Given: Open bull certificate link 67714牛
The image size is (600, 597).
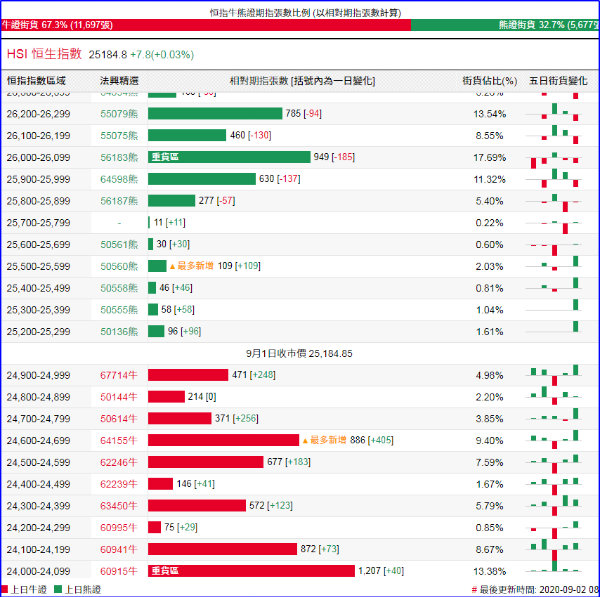Looking at the screenshot, I should coord(119,375).
